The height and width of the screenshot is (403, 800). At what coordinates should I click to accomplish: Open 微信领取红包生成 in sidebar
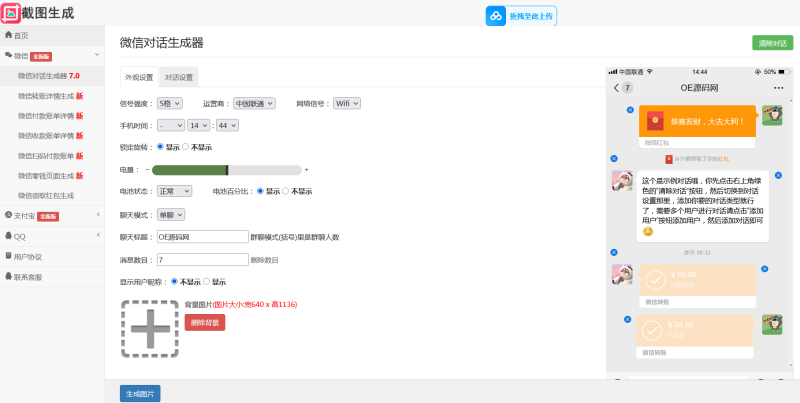[52, 195]
